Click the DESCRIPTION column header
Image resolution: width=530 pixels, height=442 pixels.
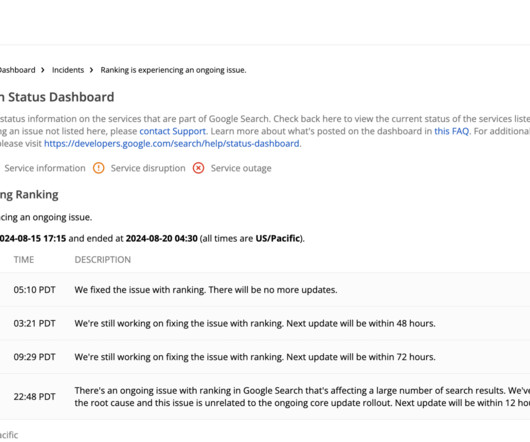click(103, 260)
